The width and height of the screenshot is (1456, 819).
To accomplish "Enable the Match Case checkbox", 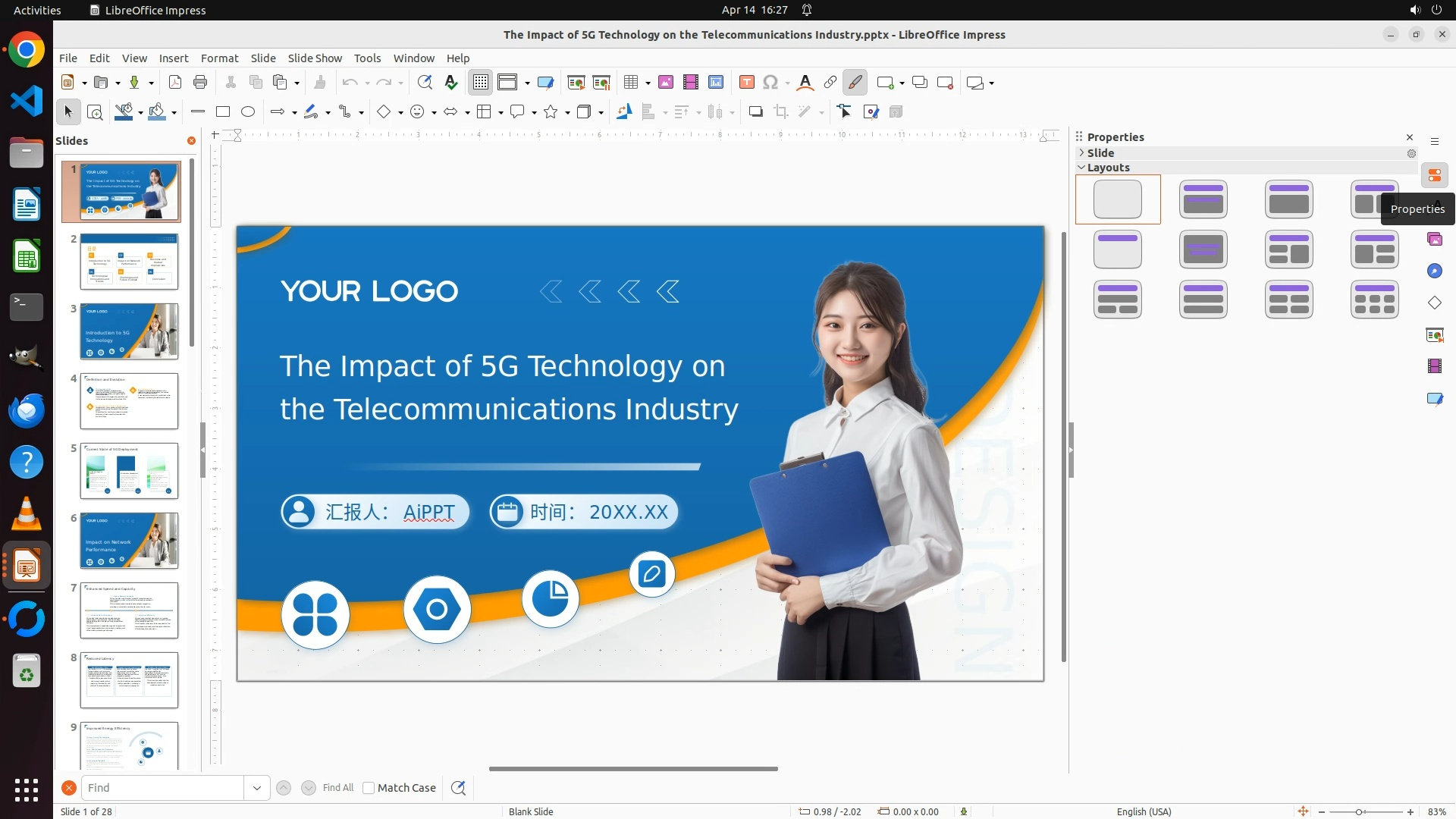I will [369, 788].
